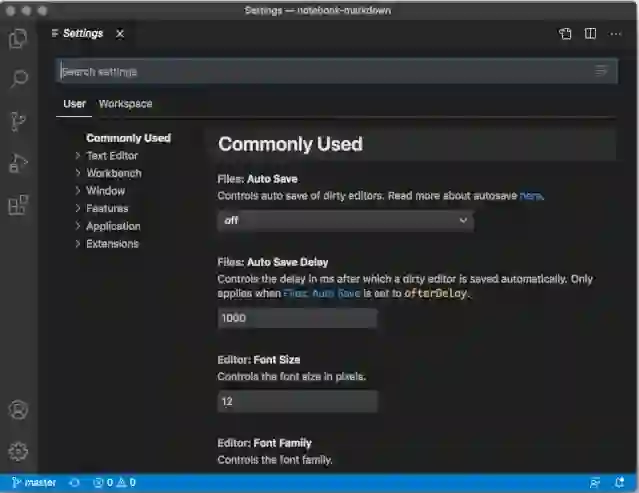
Task: Open the More Actions ellipsis menu
Action: click(615, 34)
